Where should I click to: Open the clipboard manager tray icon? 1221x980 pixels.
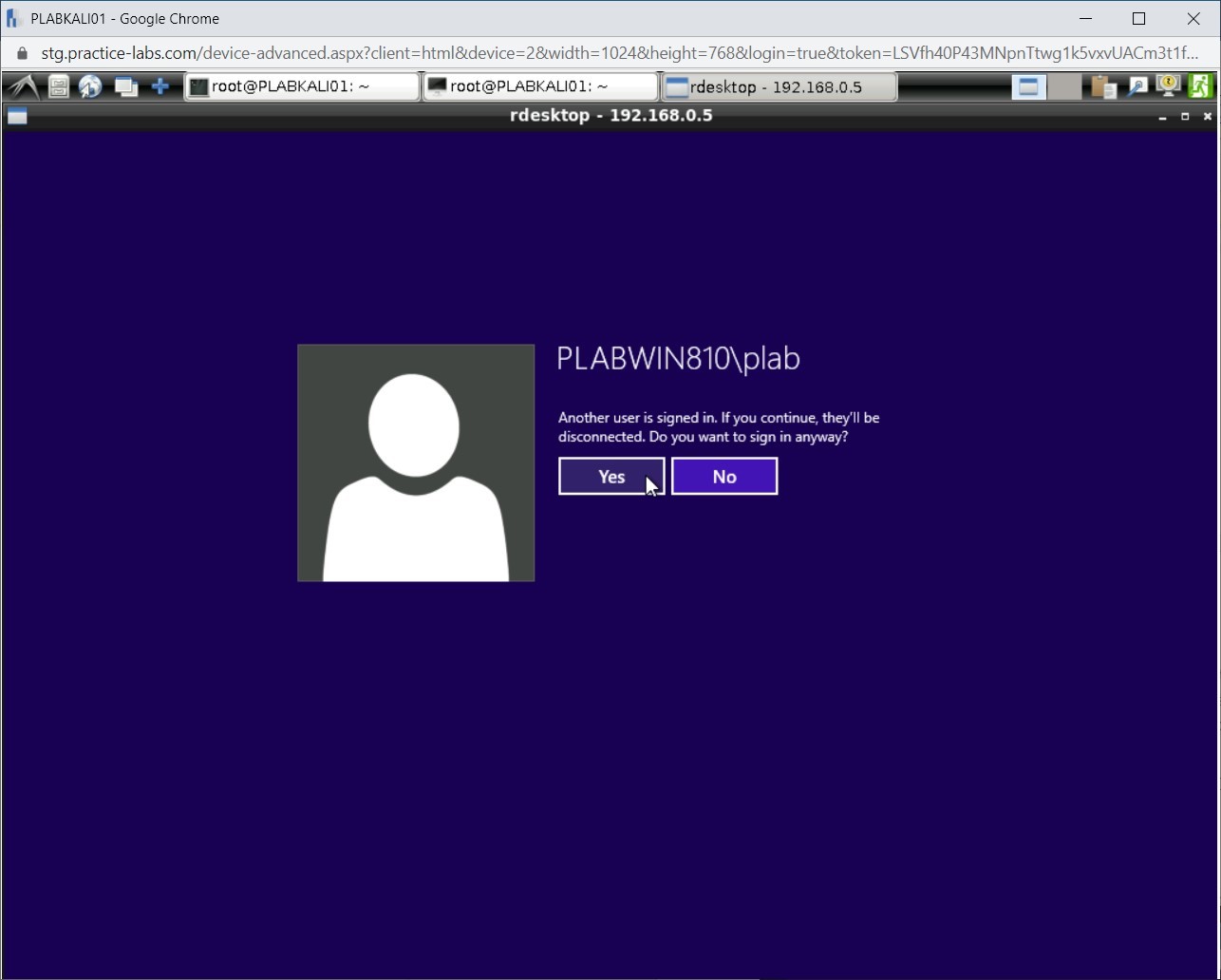pyautogui.click(x=1102, y=87)
